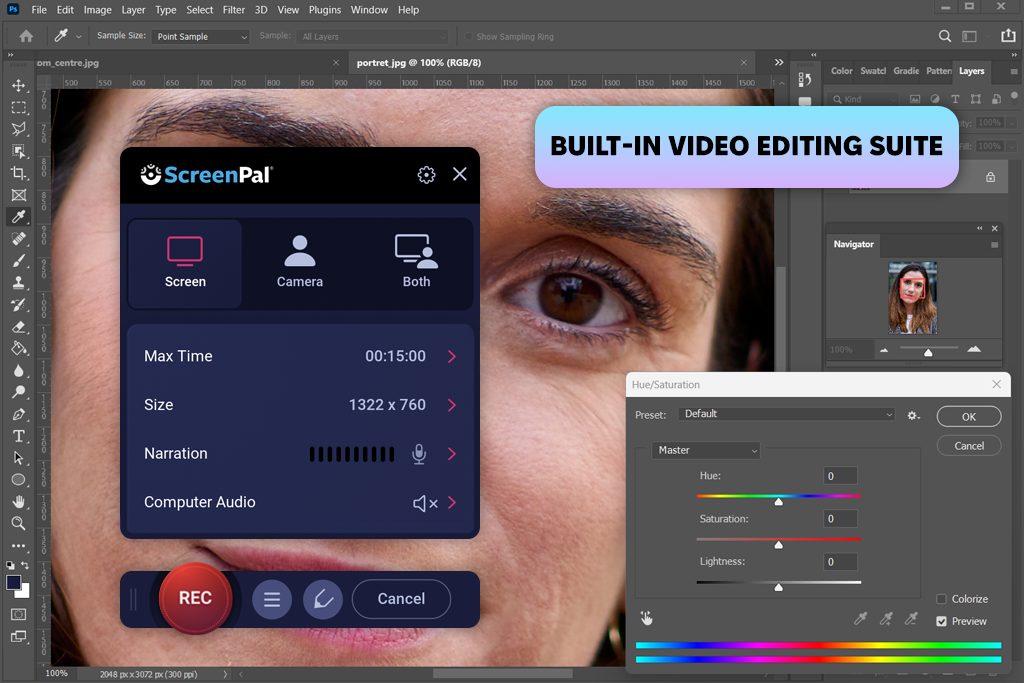The width and height of the screenshot is (1024, 683).
Task: Choose Camera recording mode in ScreenPal
Action: [300, 263]
